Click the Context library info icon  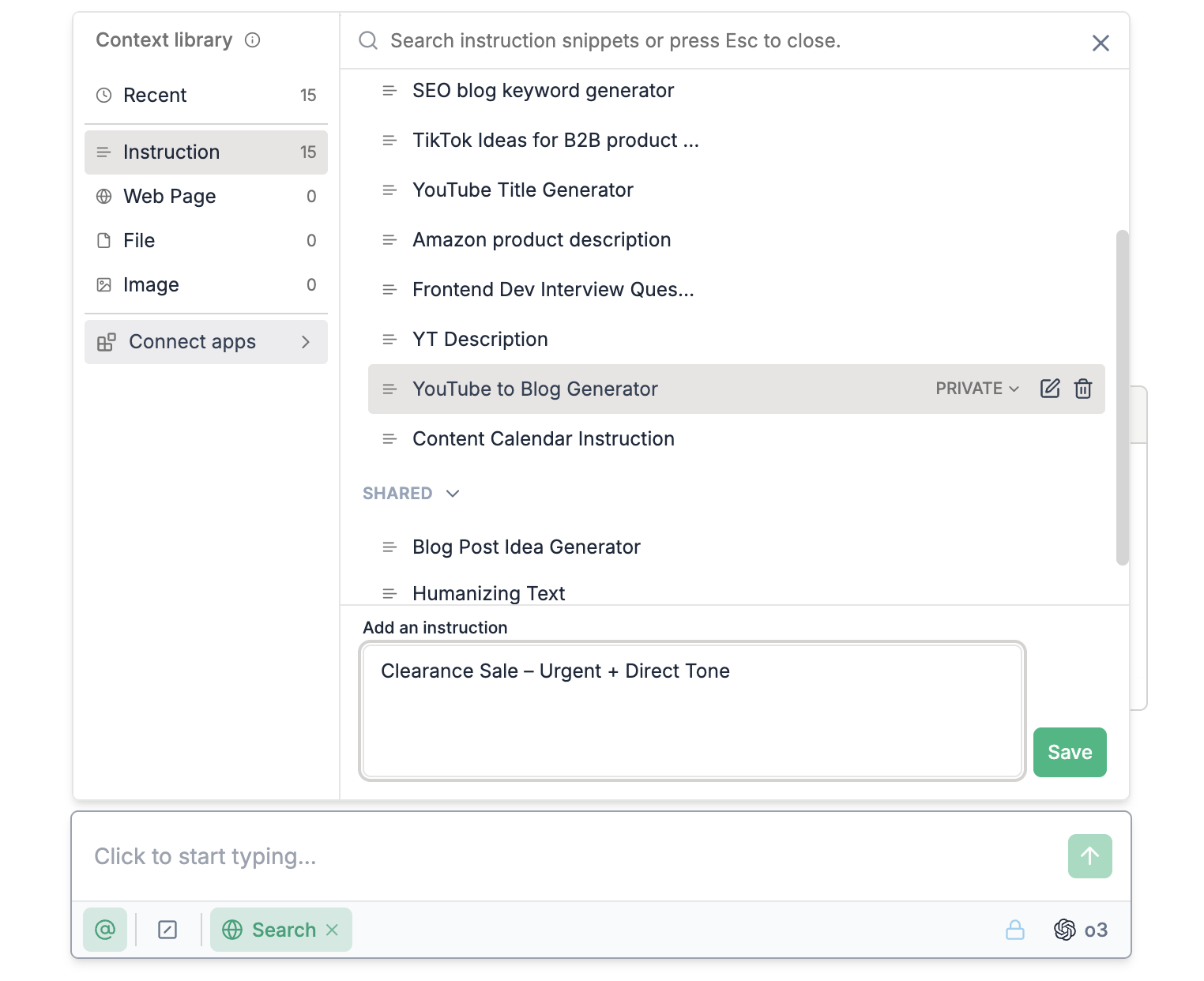[252, 40]
